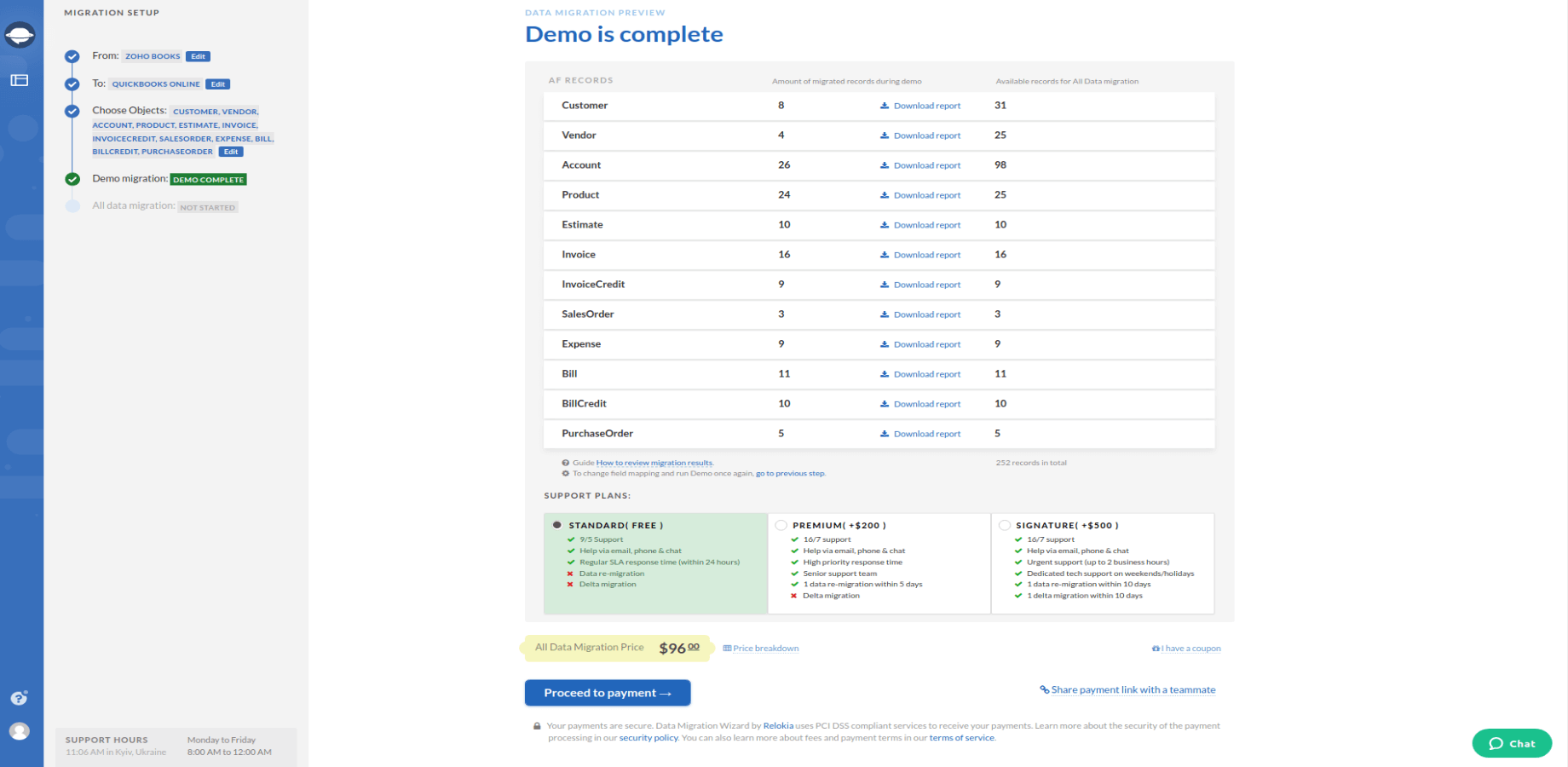Click the completed step check icon for To
The height and width of the screenshot is (767, 1568).
point(72,84)
